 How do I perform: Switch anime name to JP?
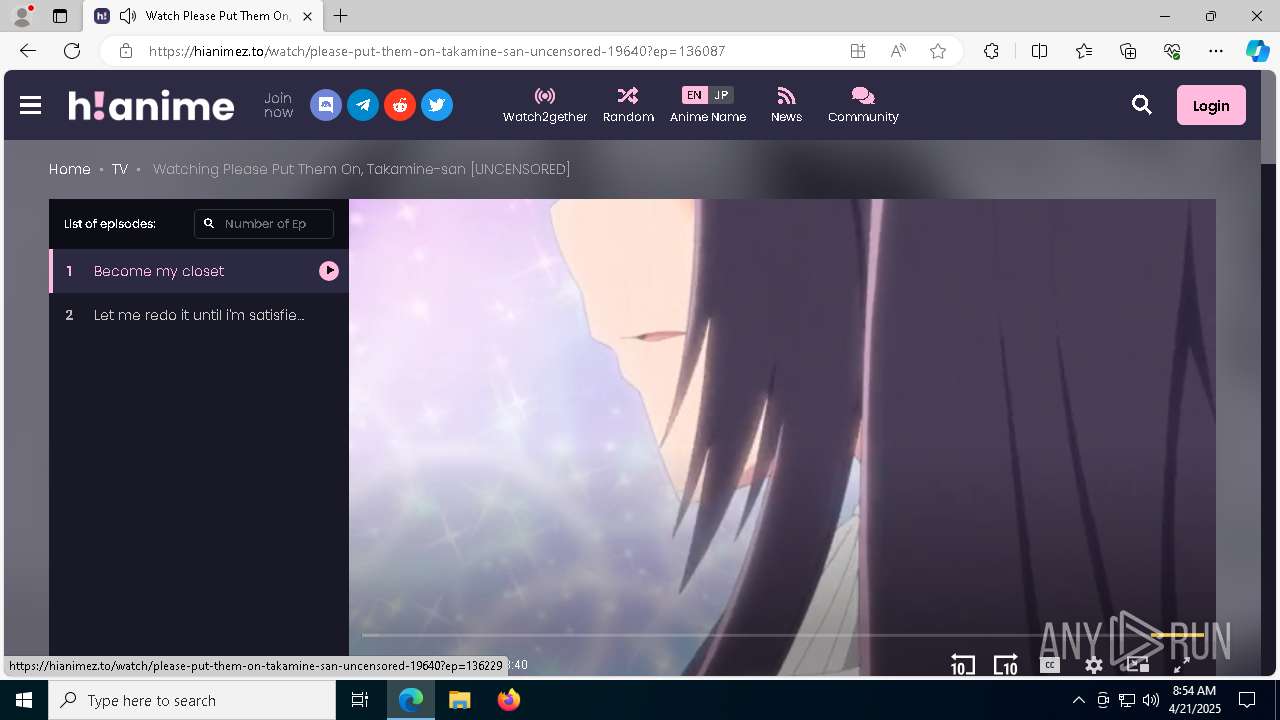[721, 95]
